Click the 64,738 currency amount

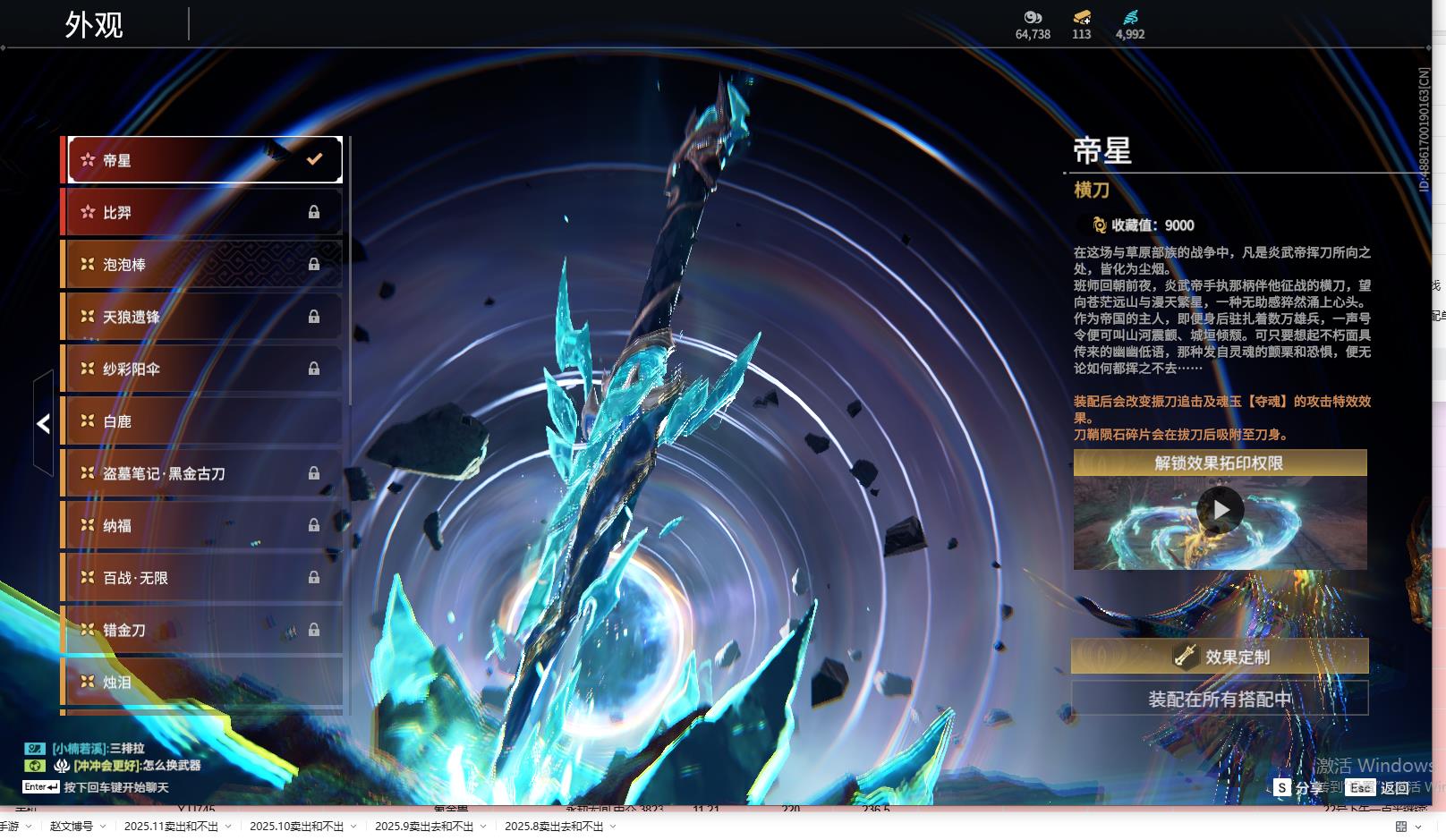click(1033, 34)
